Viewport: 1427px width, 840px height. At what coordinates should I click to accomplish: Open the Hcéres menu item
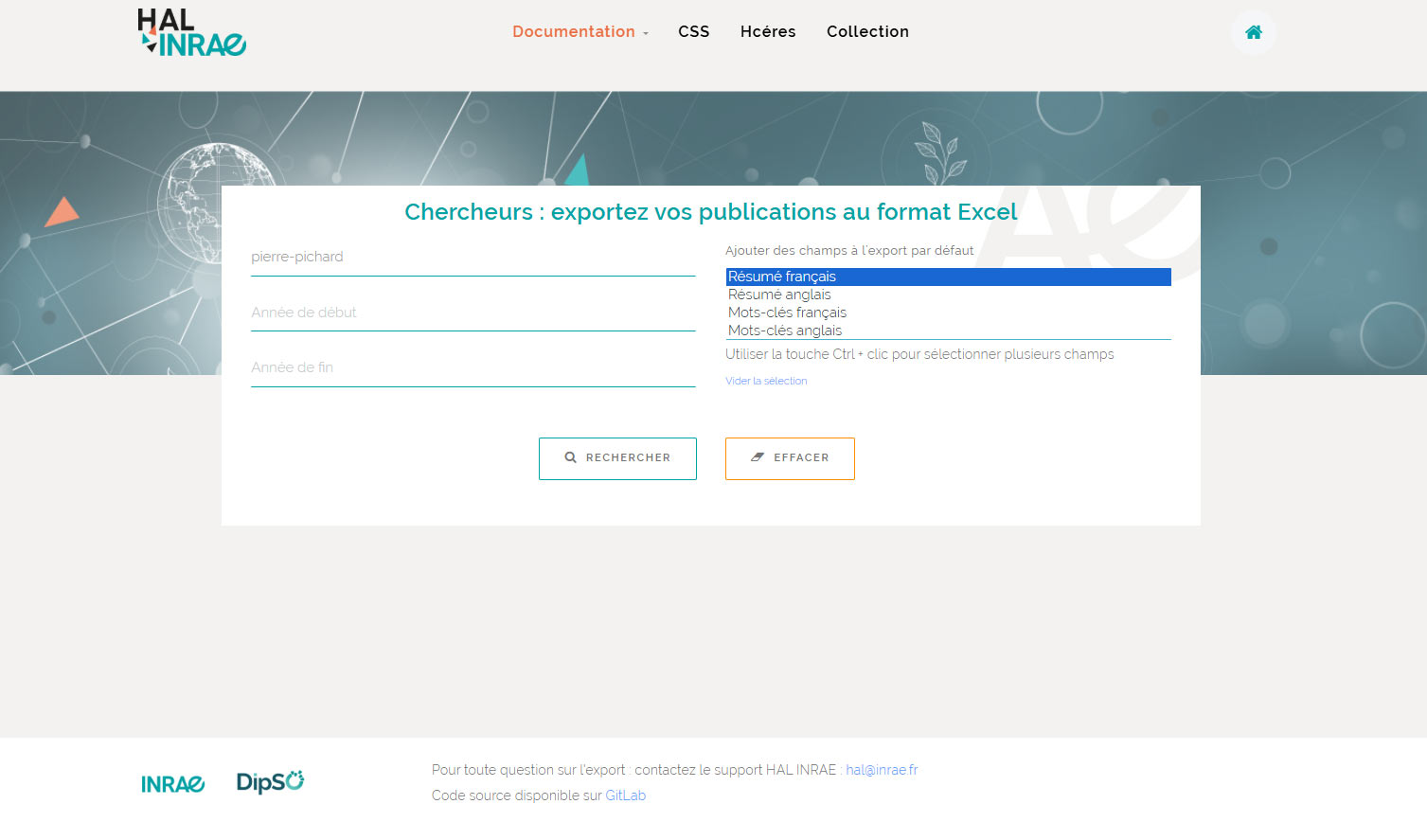coord(767,31)
